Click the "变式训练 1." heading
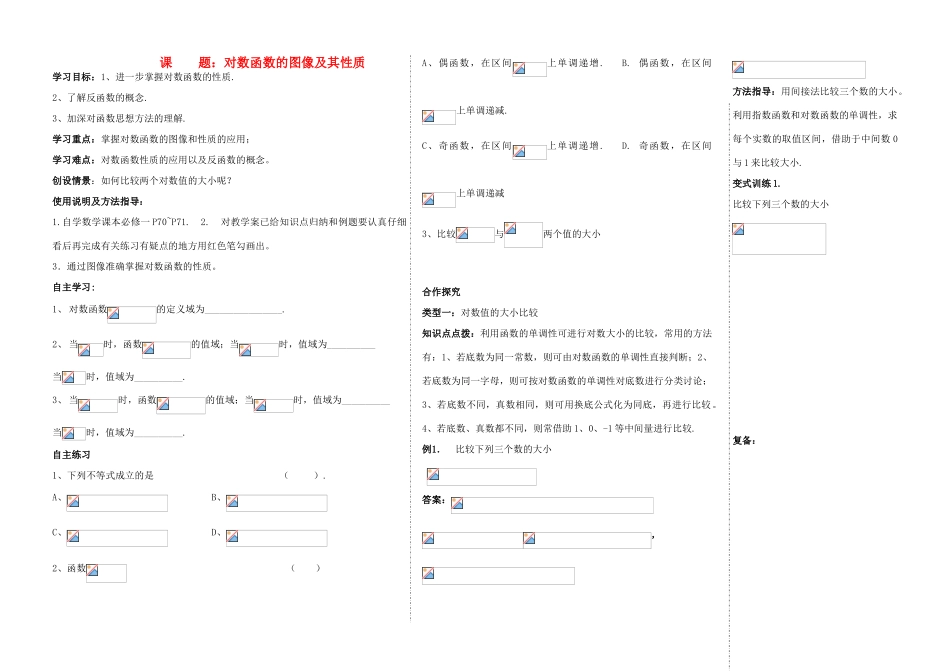 click(757, 183)
